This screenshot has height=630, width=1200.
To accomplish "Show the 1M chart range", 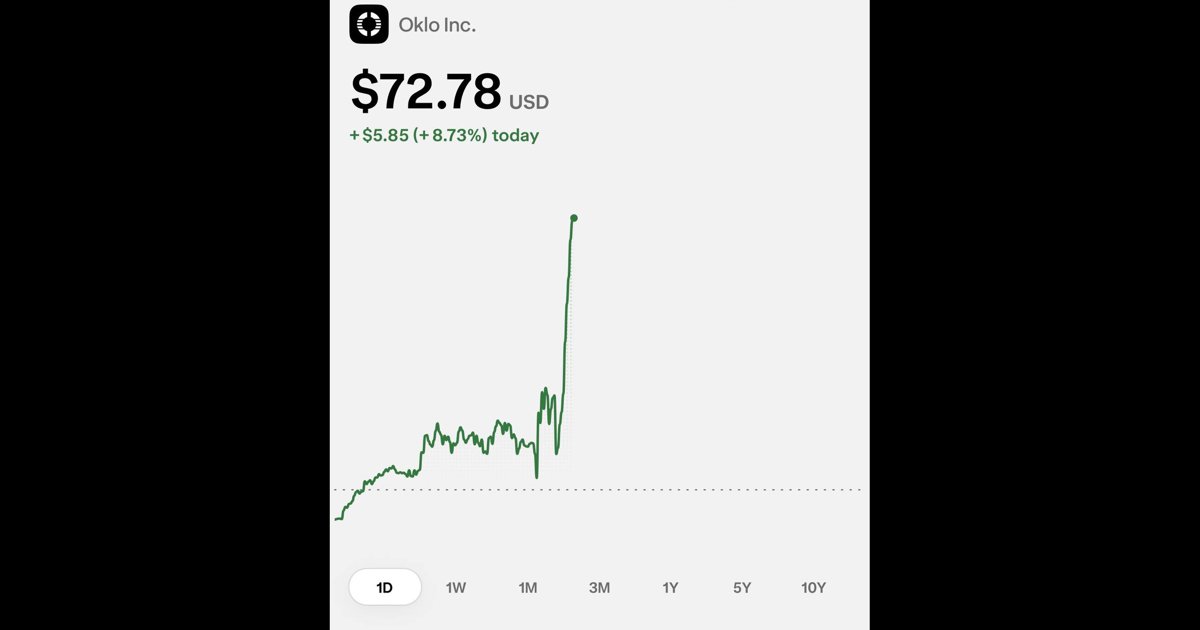I will pos(528,587).
